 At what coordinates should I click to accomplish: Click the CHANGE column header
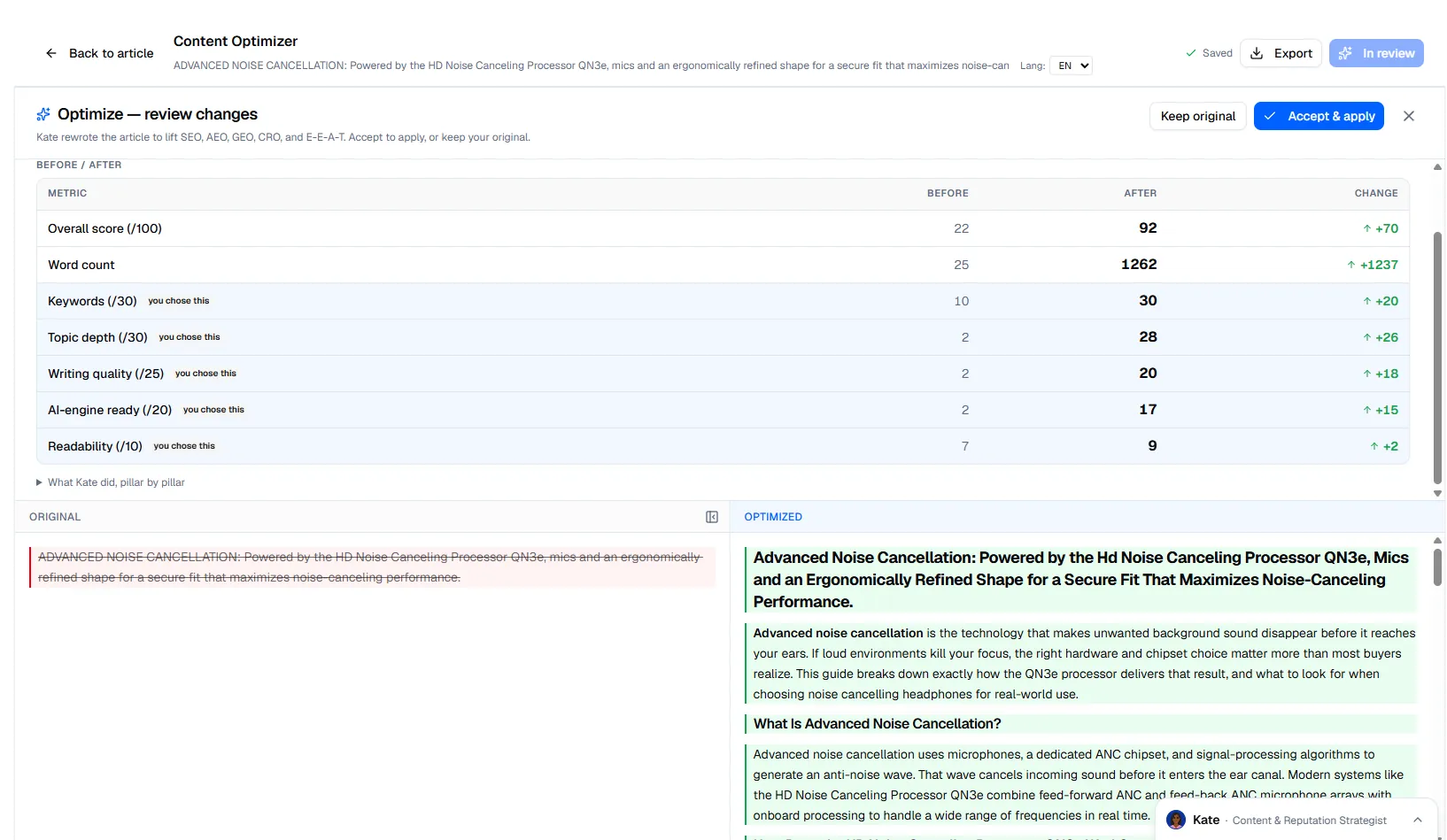tap(1376, 193)
